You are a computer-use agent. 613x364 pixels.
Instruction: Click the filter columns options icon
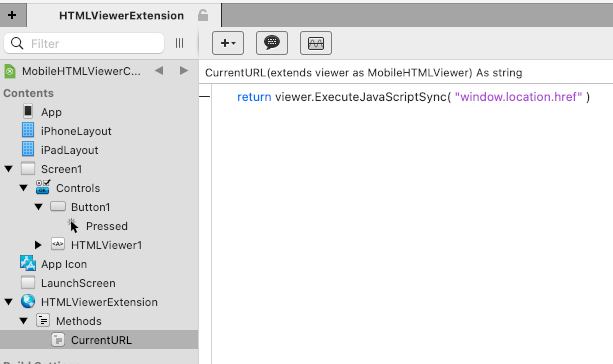point(179,43)
